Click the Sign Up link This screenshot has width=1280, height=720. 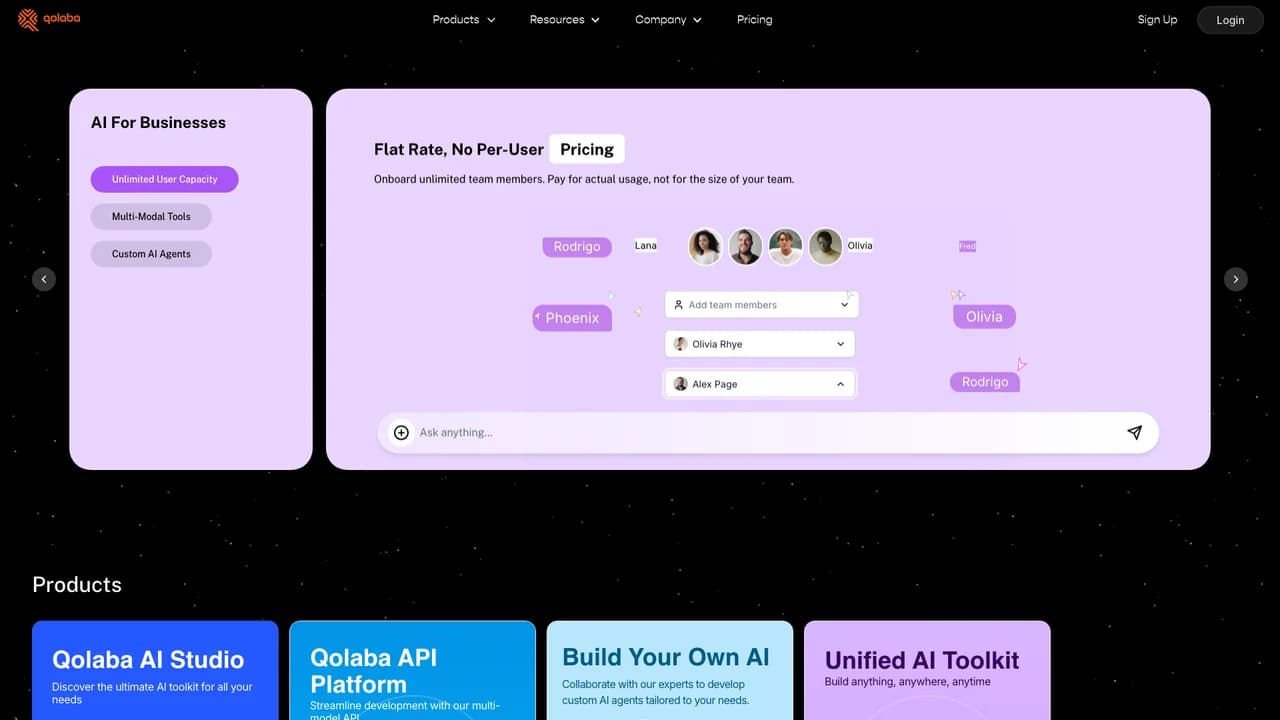pos(1157,20)
